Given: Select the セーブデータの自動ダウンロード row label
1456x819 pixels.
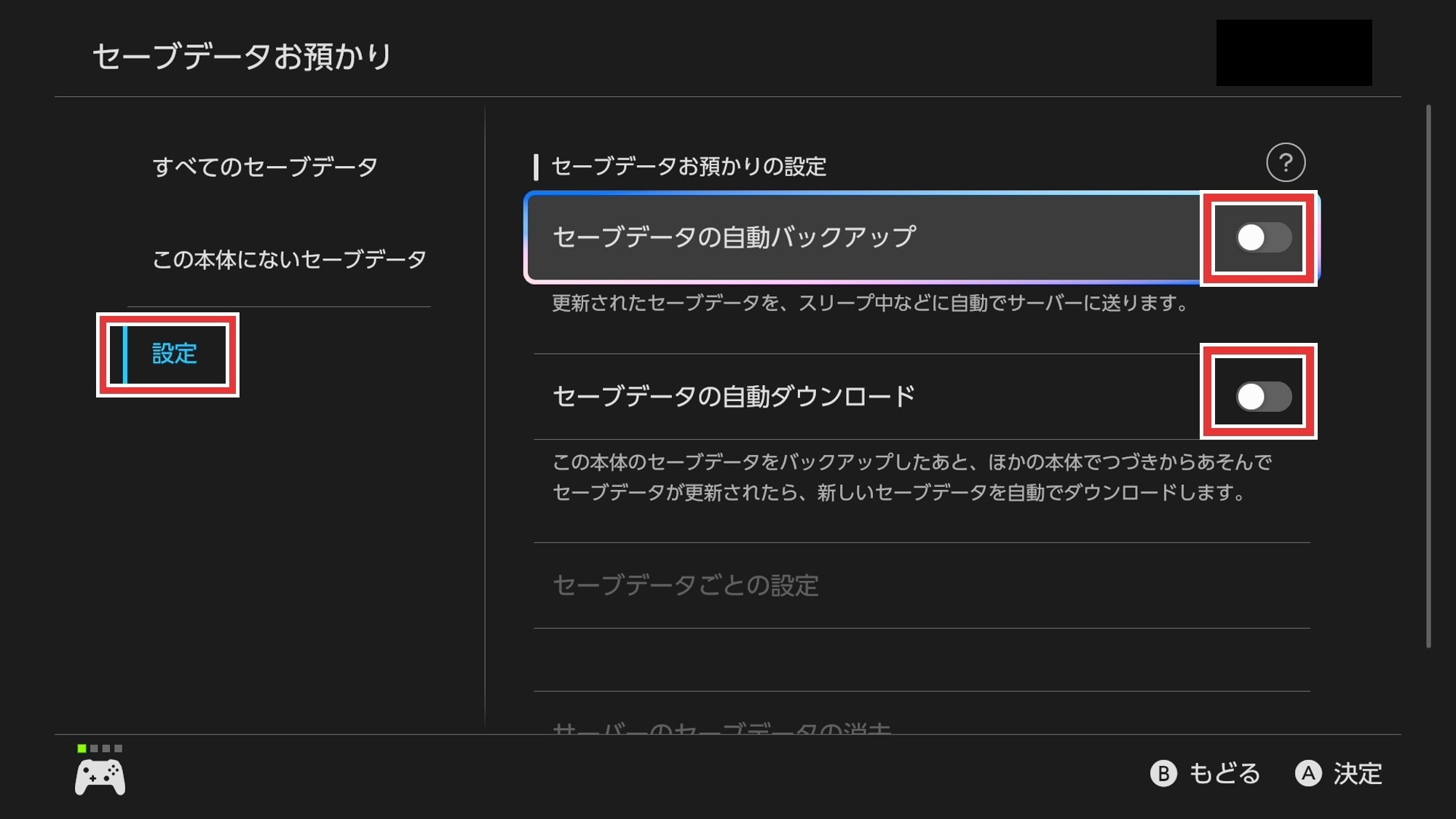Looking at the screenshot, I should 734,397.
